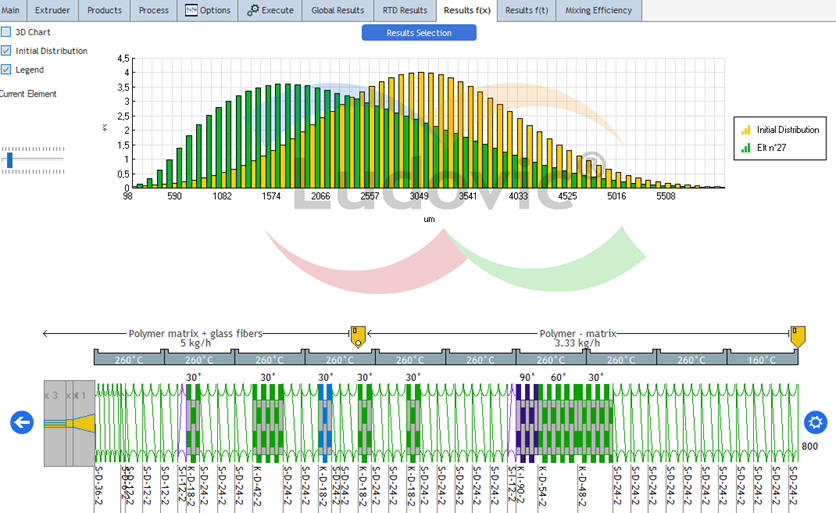Open the Results f(t) tab
The width and height of the screenshot is (836, 513).
click(527, 10)
